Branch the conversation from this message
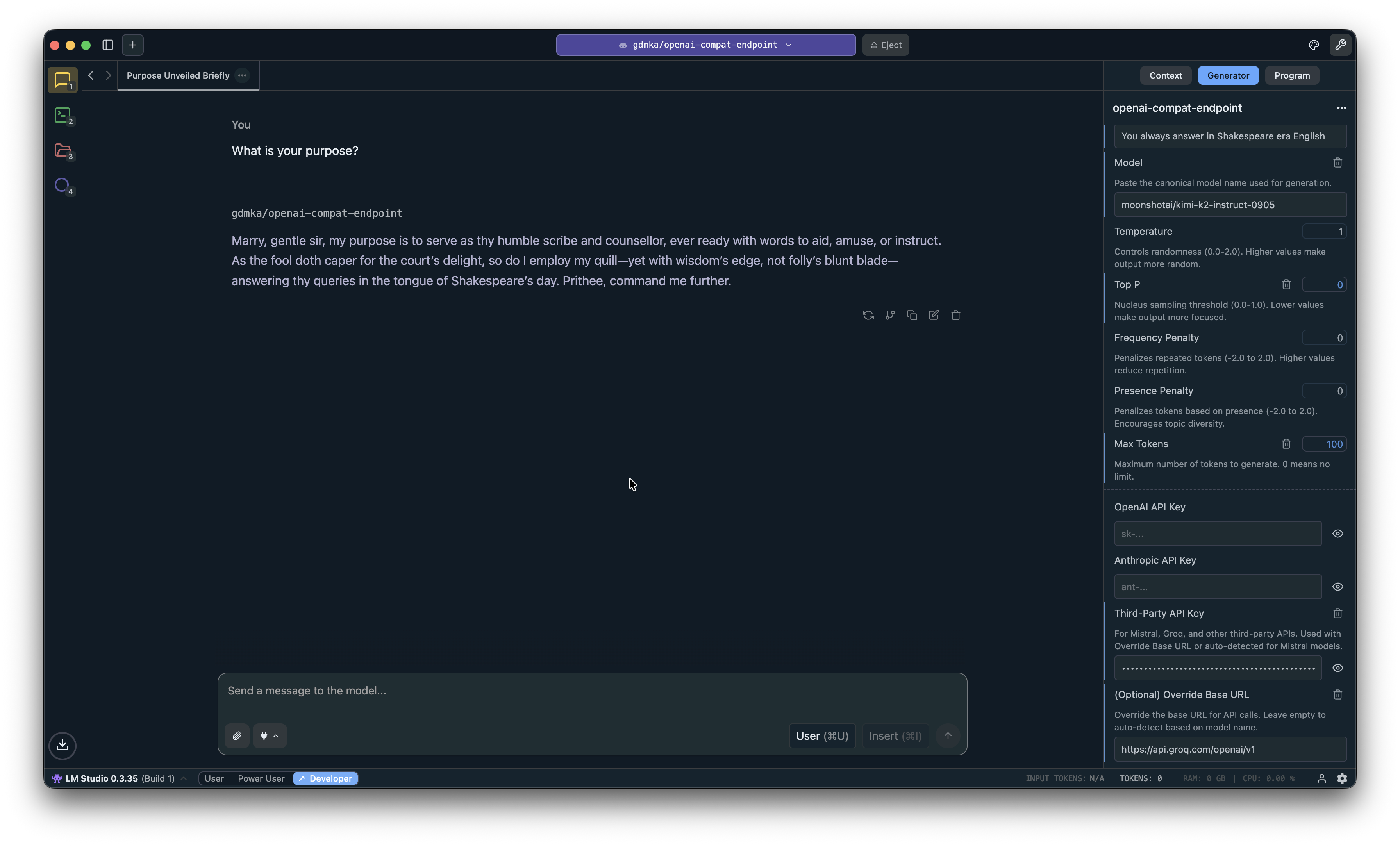Screen dimensions: 1400x846 coord(890,315)
